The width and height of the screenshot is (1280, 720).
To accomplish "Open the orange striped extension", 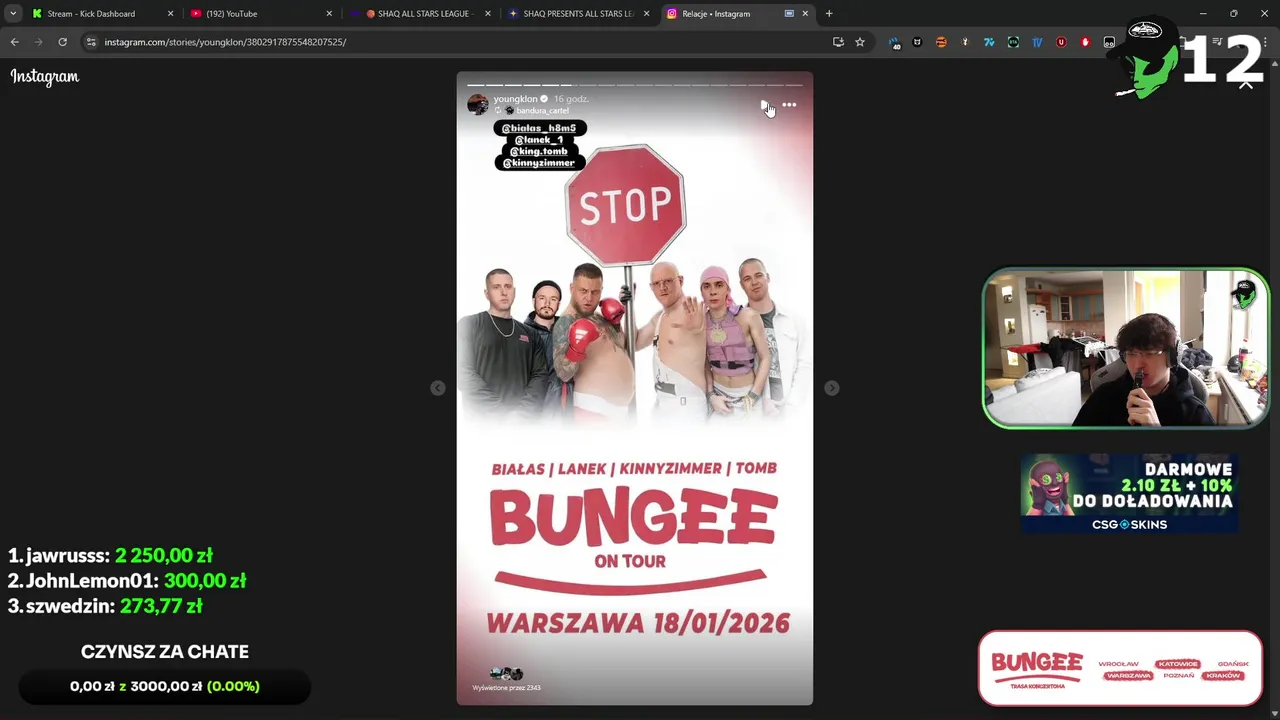I will 941,42.
